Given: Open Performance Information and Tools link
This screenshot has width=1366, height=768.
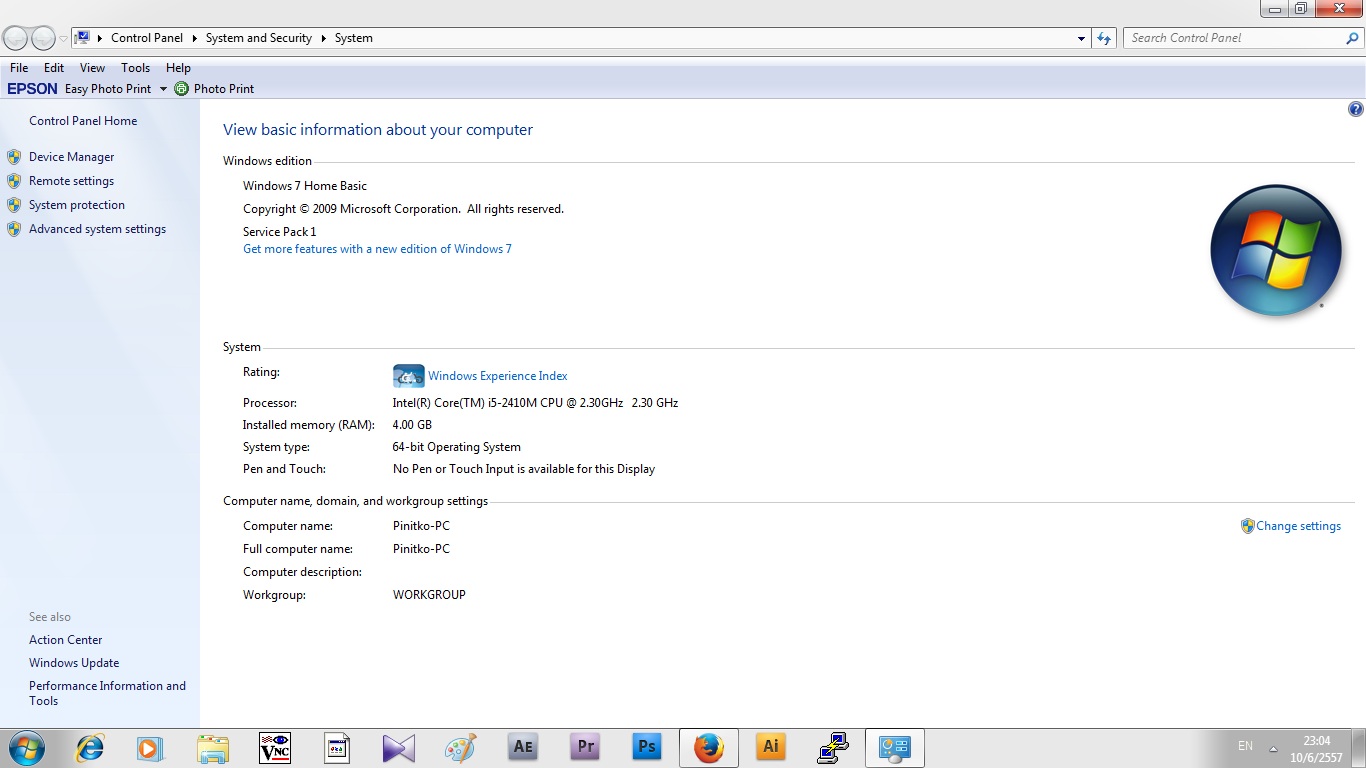Looking at the screenshot, I should [x=107, y=693].
